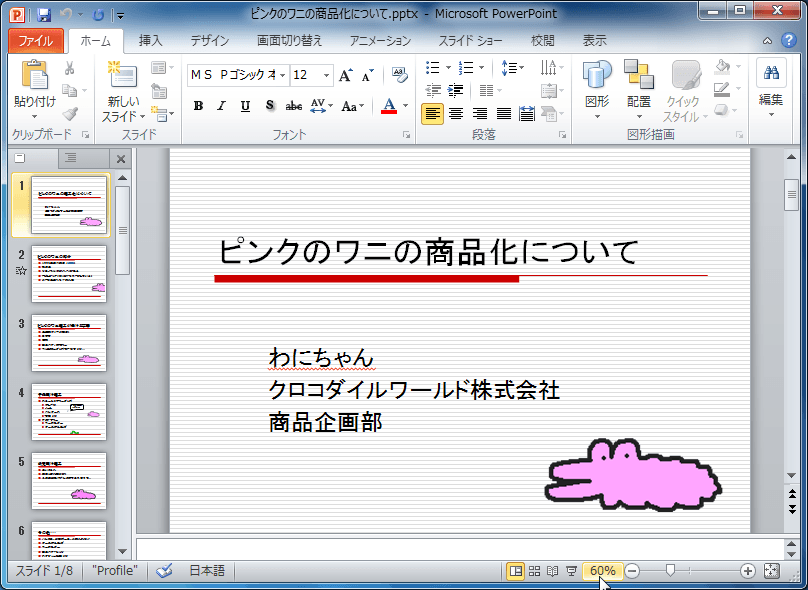This screenshot has width=808, height=590.
Task: Decrease font size with the small A icon
Action: [x=367, y=75]
